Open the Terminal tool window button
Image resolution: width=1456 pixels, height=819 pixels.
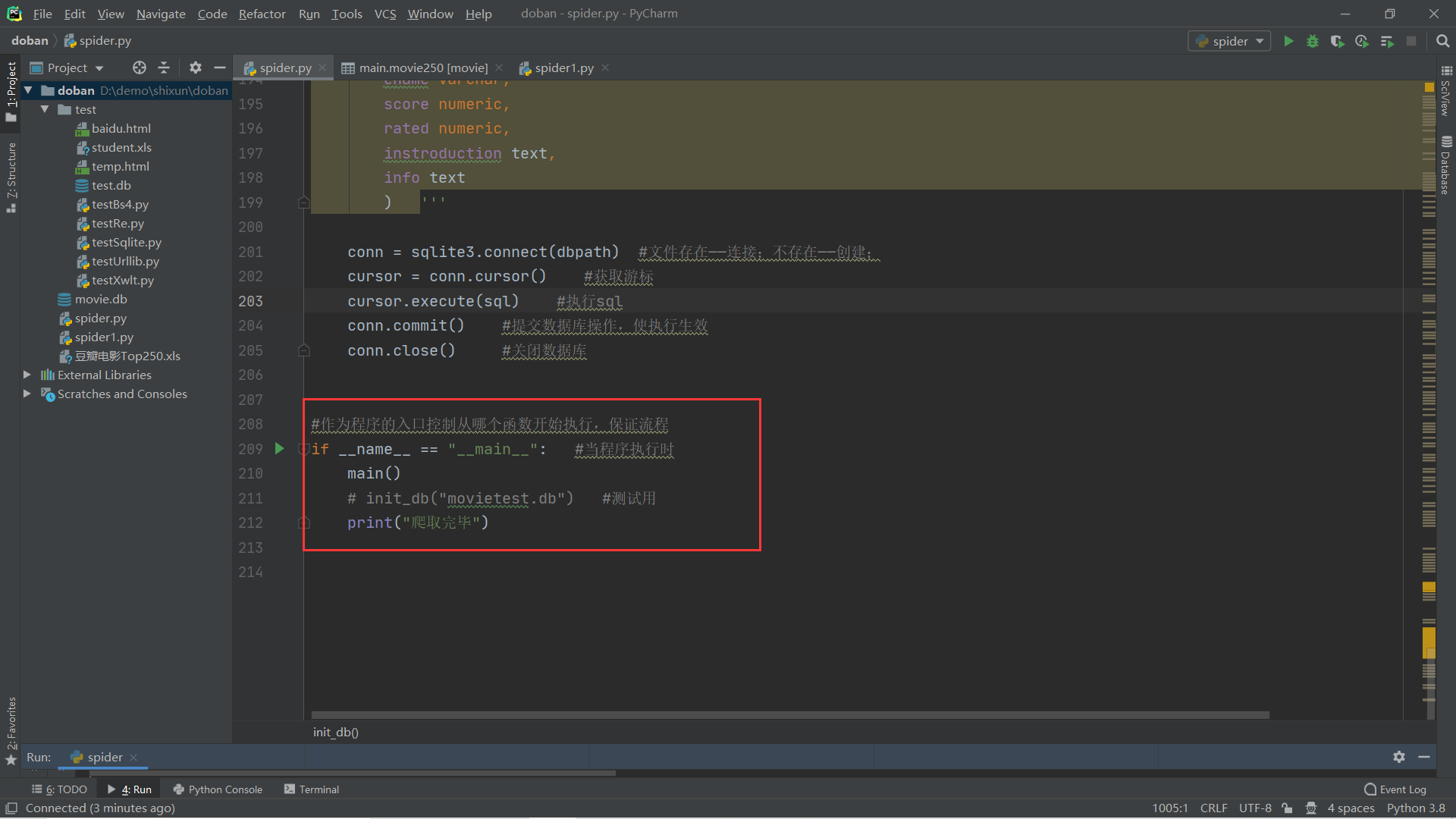pos(311,789)
